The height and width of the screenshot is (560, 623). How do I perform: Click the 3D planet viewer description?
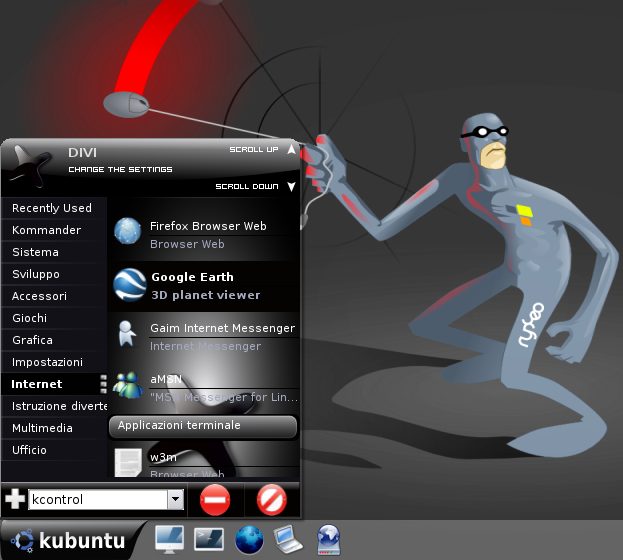pyautogui.click(x=205, y=295)
